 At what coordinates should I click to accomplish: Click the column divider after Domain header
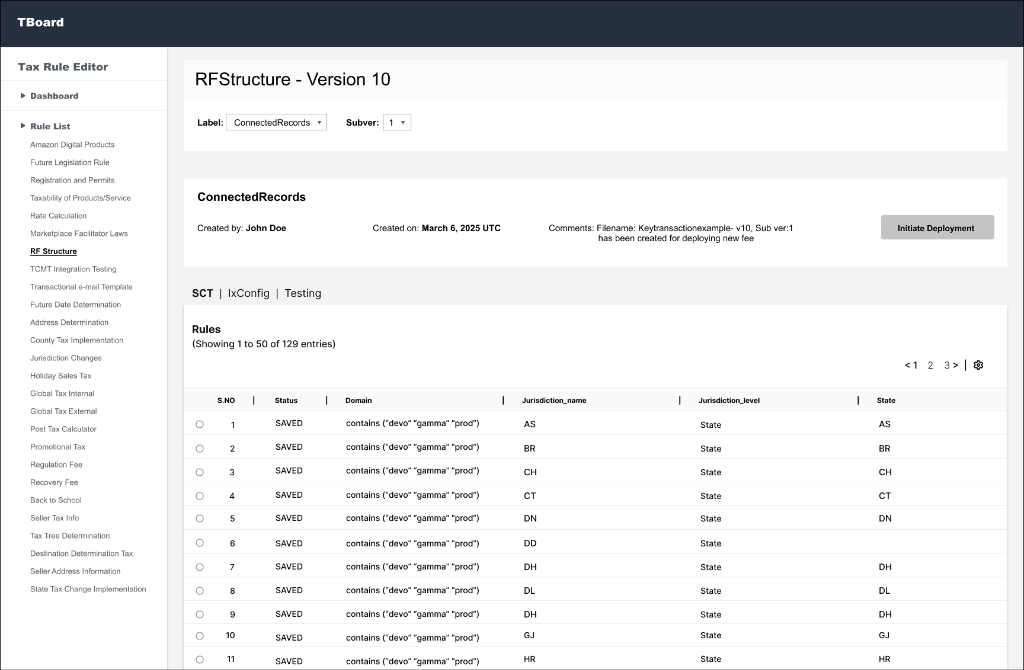[503, 400]
